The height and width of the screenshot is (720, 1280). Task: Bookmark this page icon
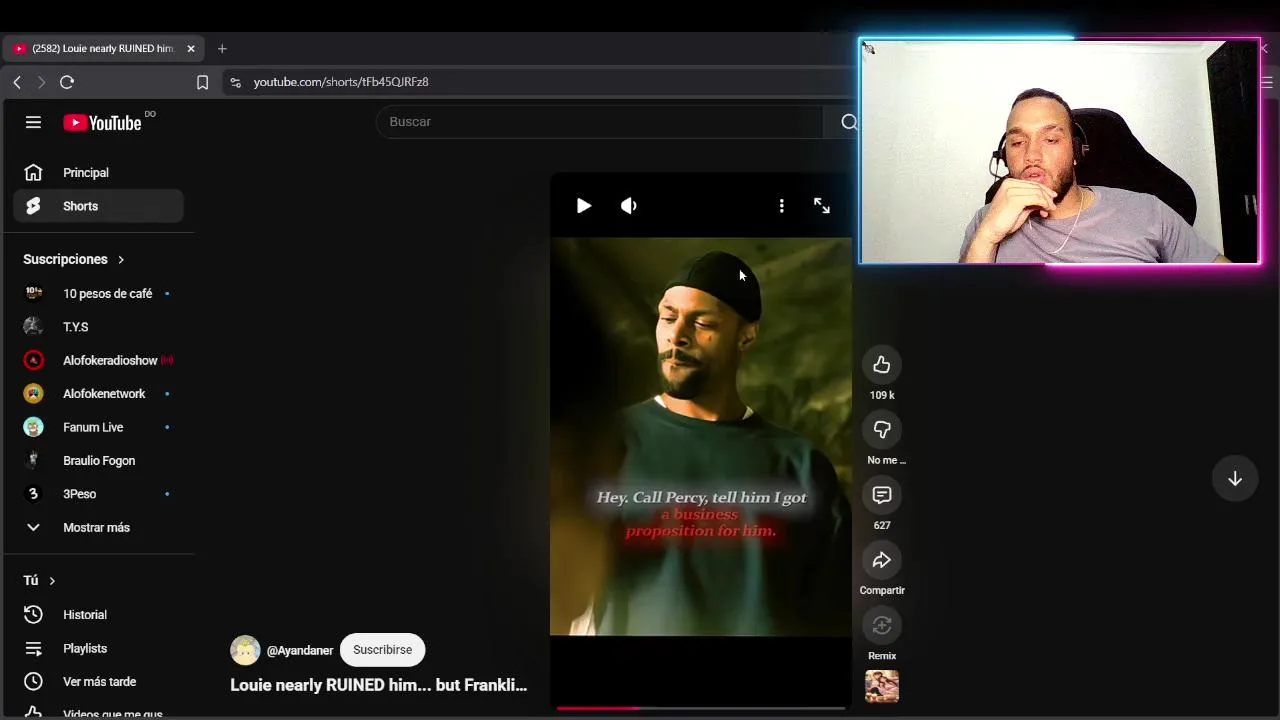pos(202,82)
